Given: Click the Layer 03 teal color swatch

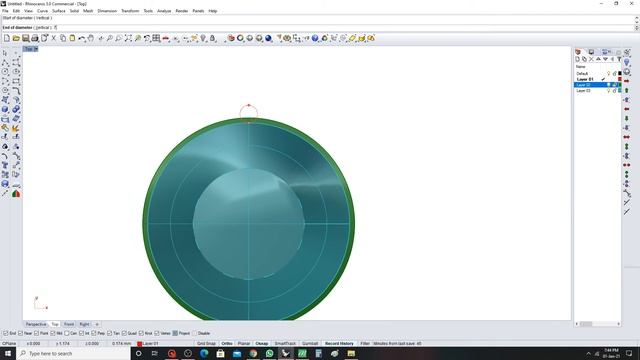Looking at the screenshot, I should point(620,91).
